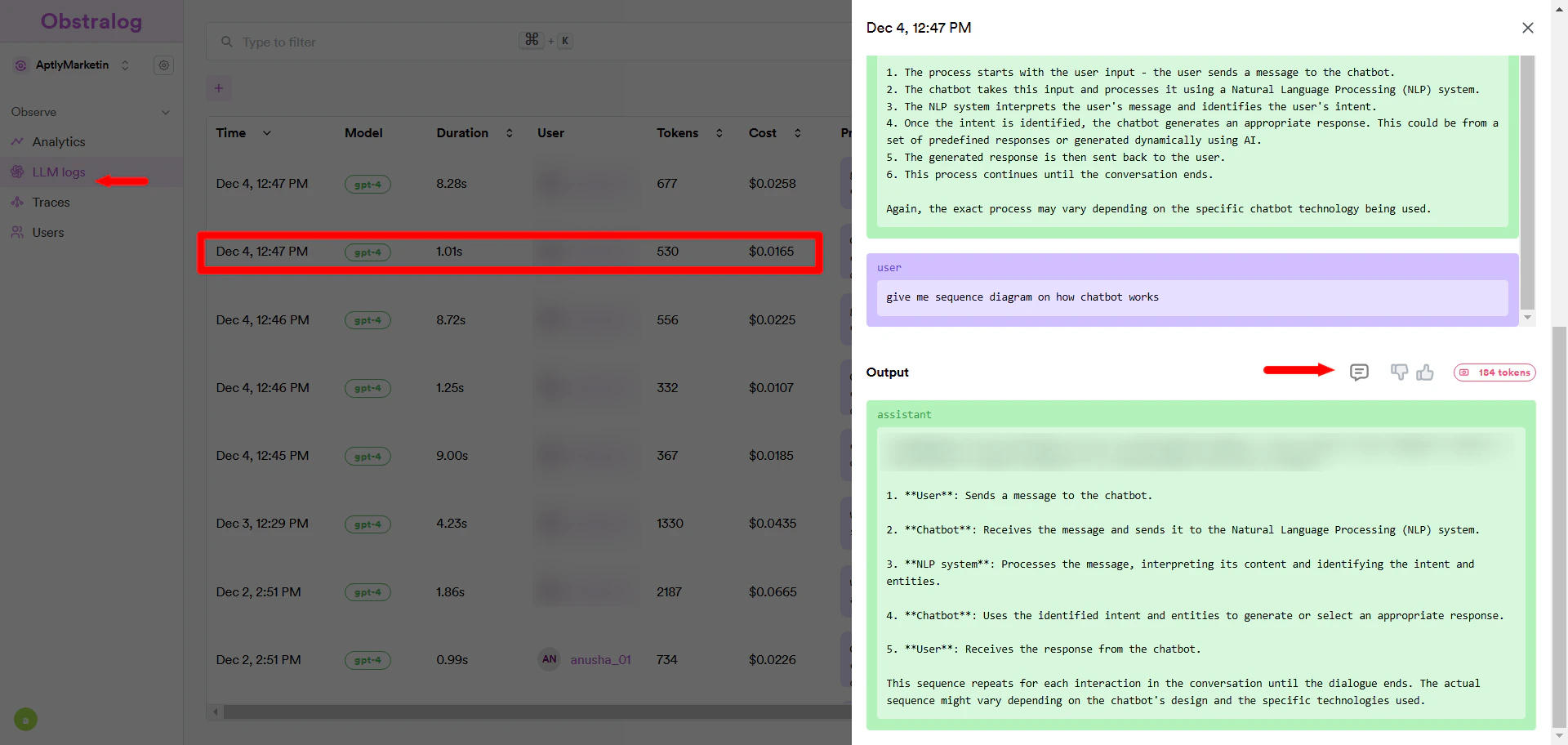Click the table horizontal scrollbar
Viewport: 1568px width, 745px height.
tap(537, 712)
